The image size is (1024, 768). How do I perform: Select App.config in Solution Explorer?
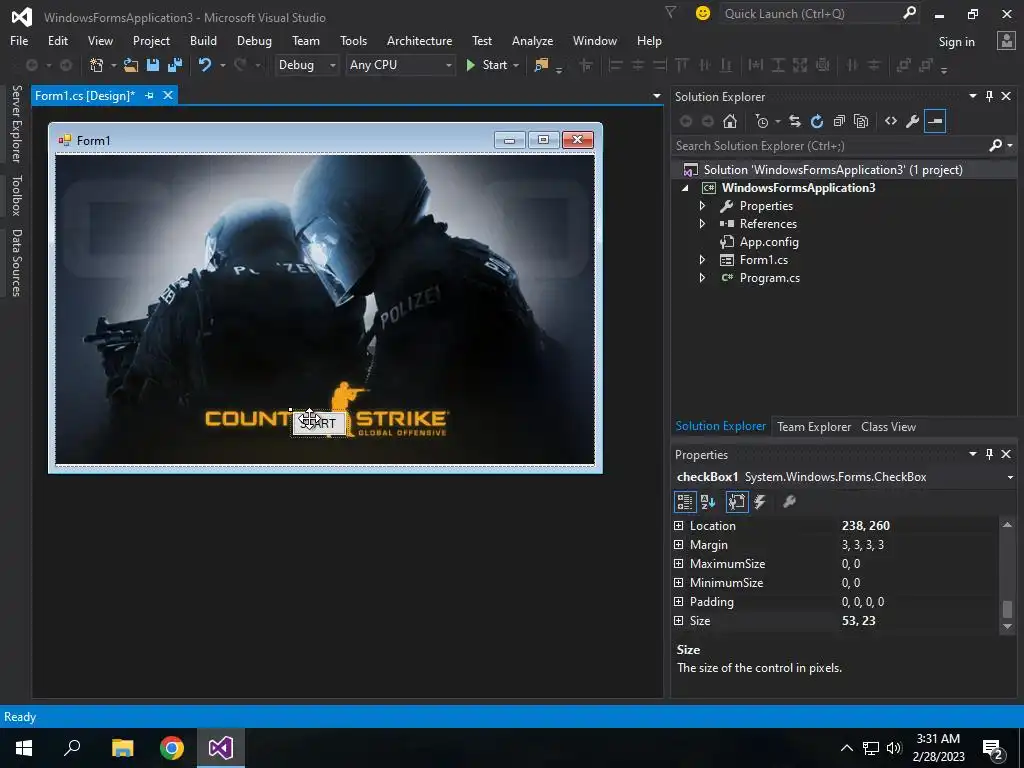pos(769,242)
